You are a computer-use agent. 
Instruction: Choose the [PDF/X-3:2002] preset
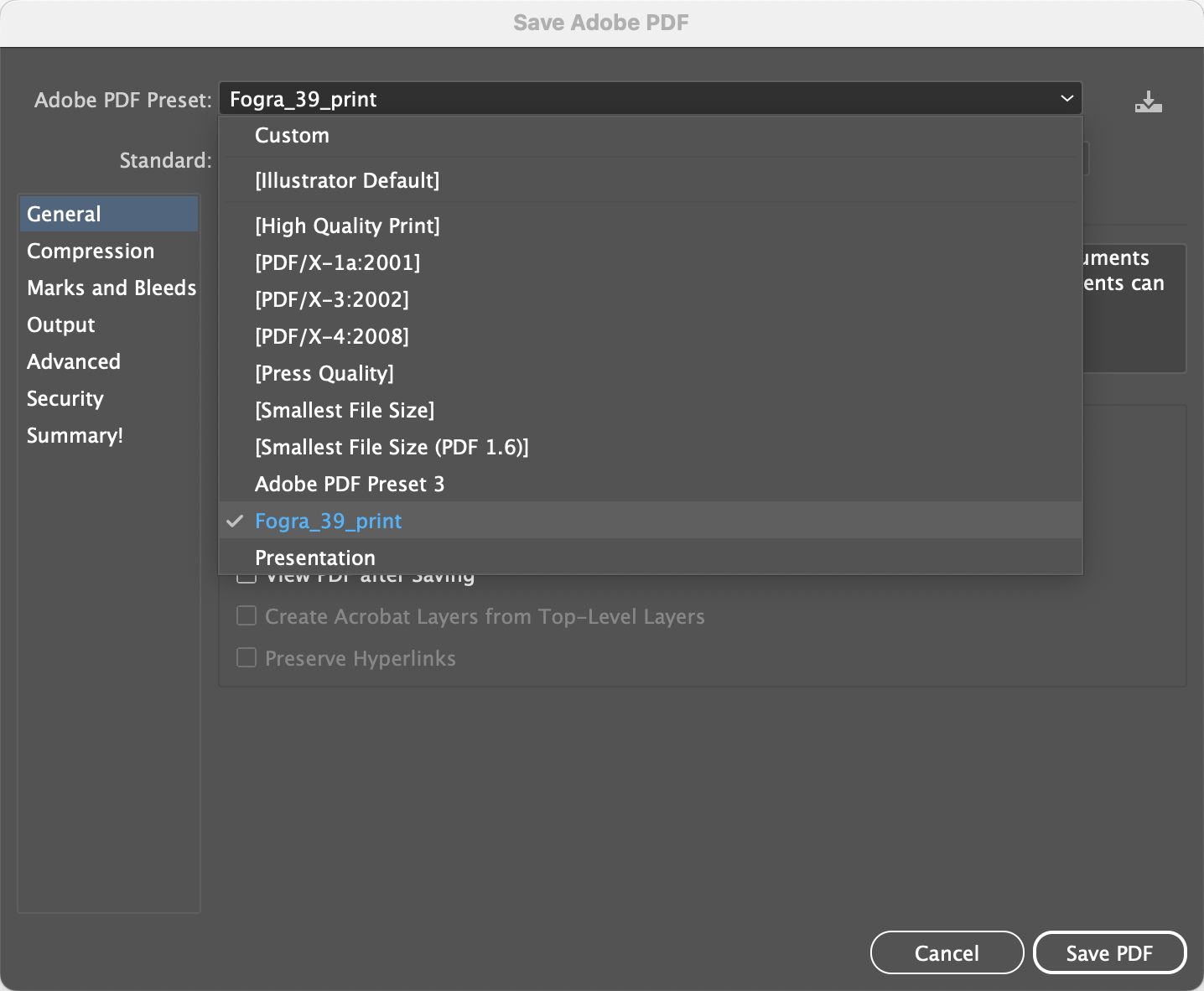click(x=650, y=299)
